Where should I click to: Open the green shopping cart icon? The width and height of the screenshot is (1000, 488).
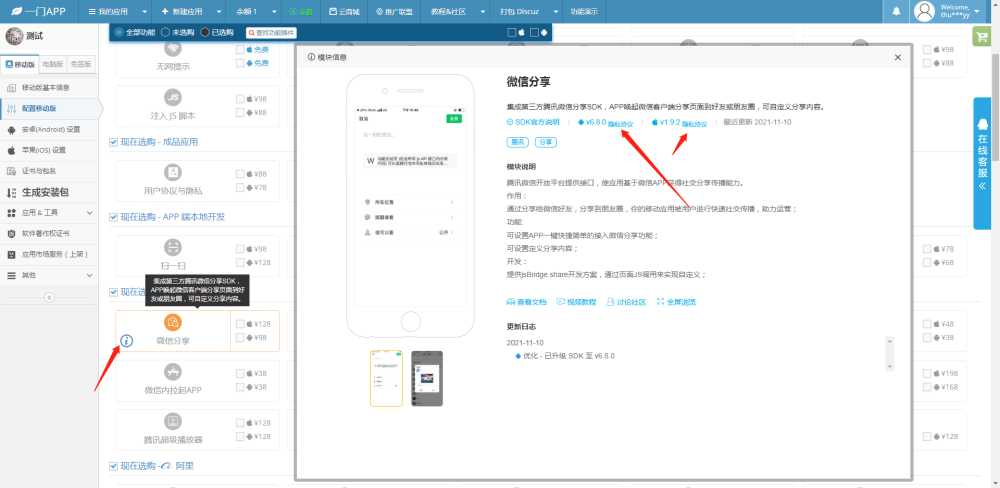(x=980, y=36)
